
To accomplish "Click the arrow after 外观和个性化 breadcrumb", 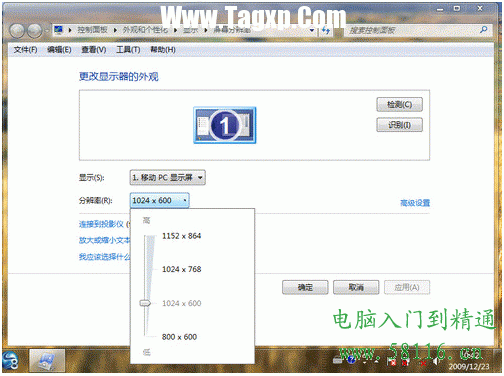I will (175, 30).
